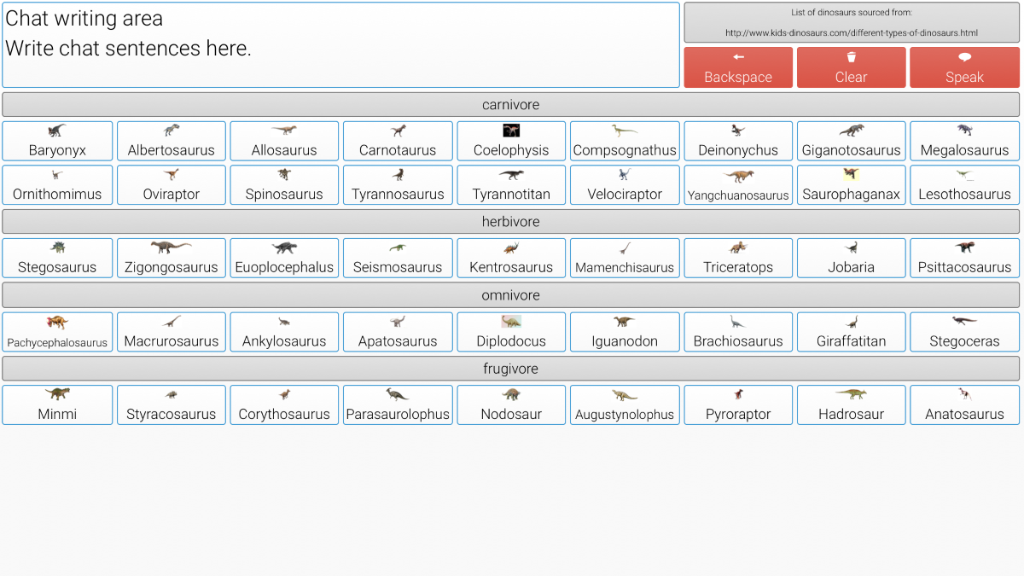The width and height of the screenshot is (1024, 576).
Task: Pick the Allosaurus tile
Action: point(284,141)
